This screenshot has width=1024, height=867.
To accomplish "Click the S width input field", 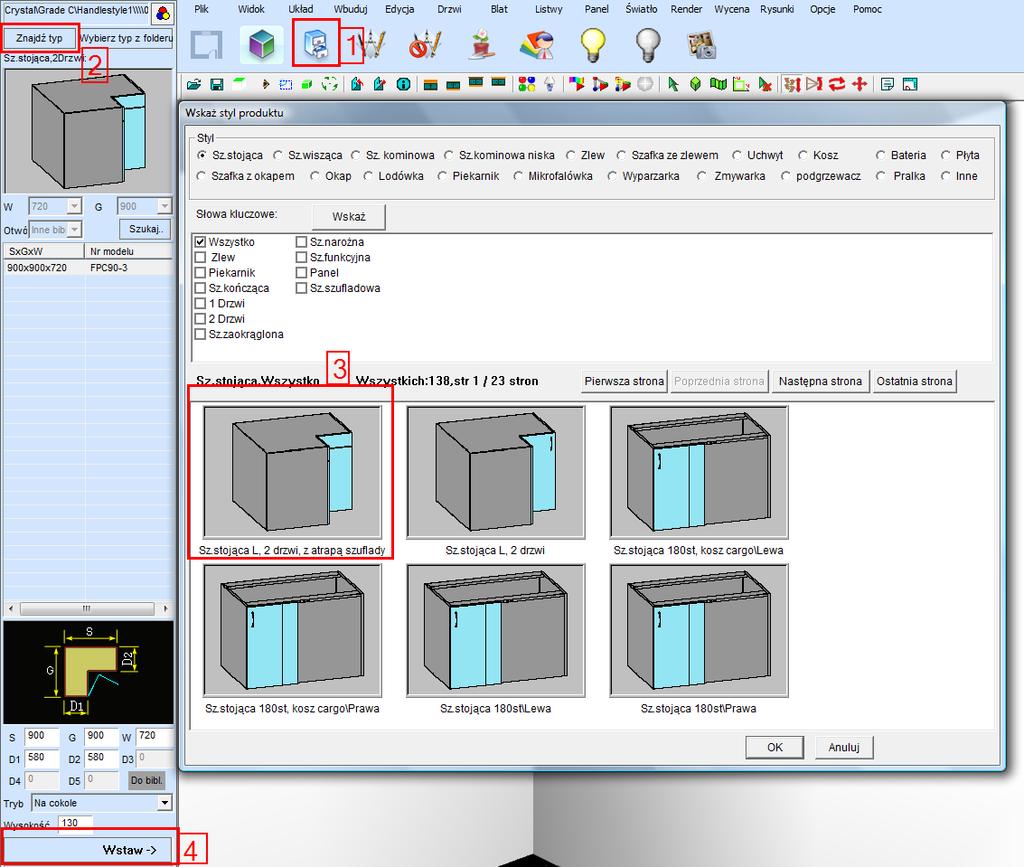I will [x=42, y=736].
